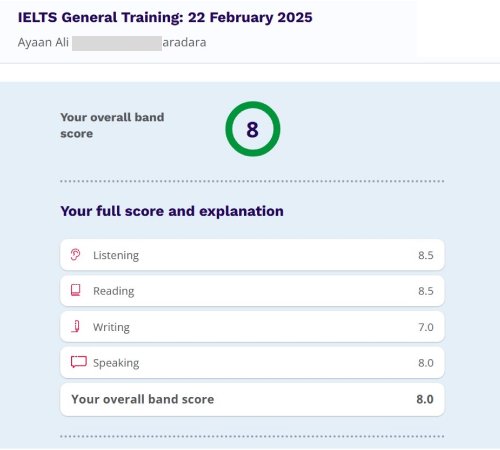Viewport: 500px width, 450px height.
Task: Select the Listening score value 8.5
Action: (426, 255)
